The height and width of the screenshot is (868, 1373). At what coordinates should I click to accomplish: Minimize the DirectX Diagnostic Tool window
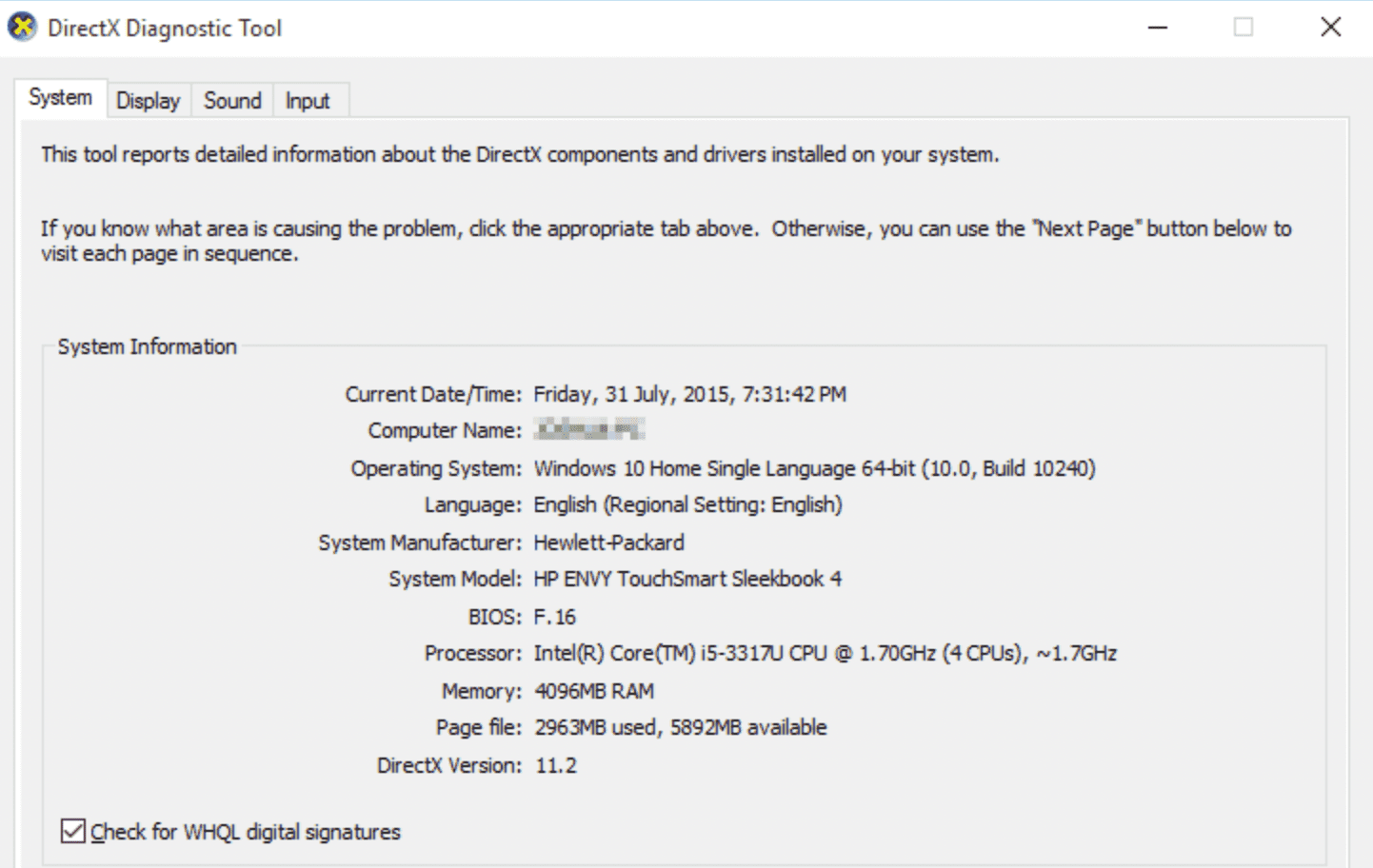click(1158, 28)
